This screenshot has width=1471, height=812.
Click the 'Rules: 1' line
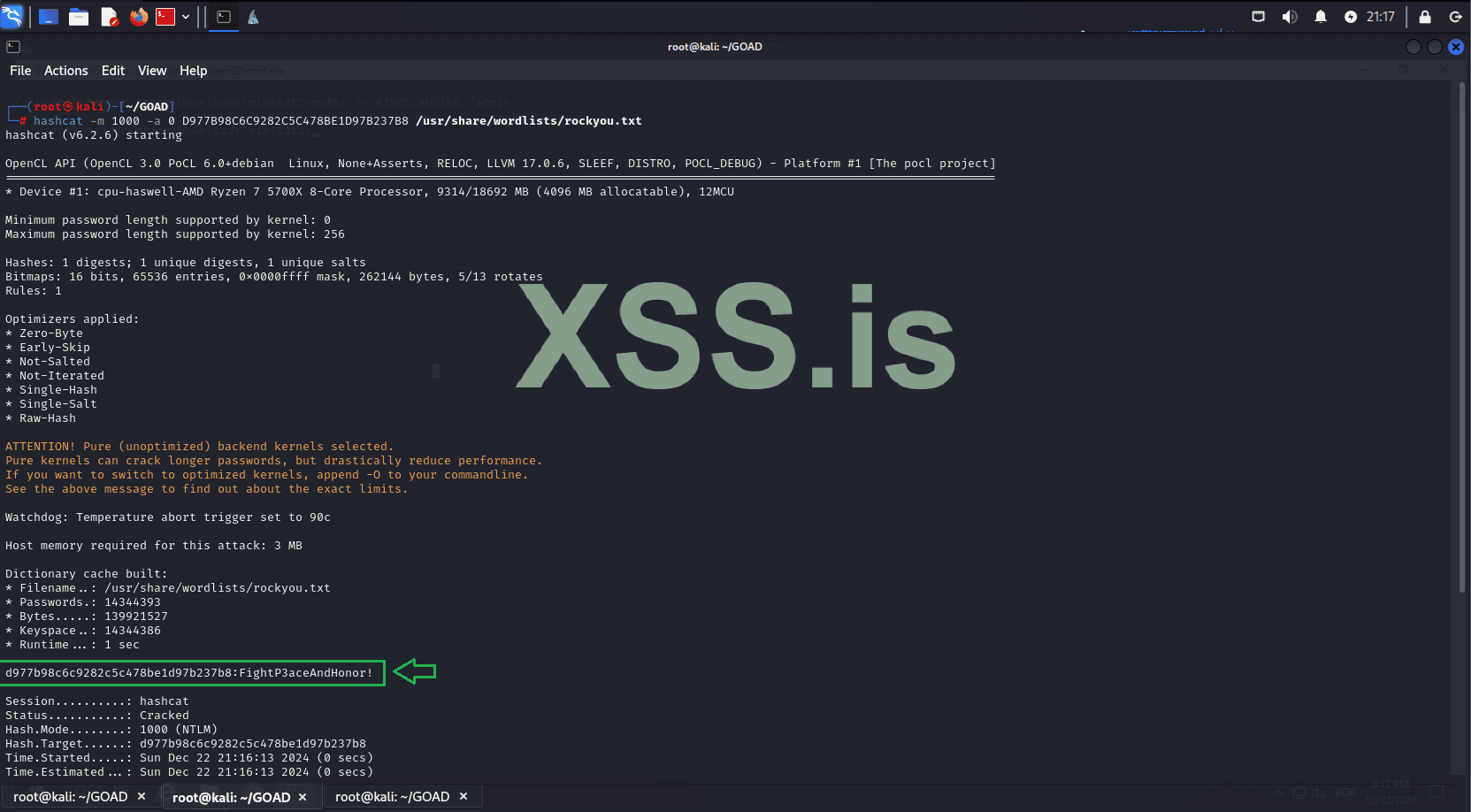34,291
